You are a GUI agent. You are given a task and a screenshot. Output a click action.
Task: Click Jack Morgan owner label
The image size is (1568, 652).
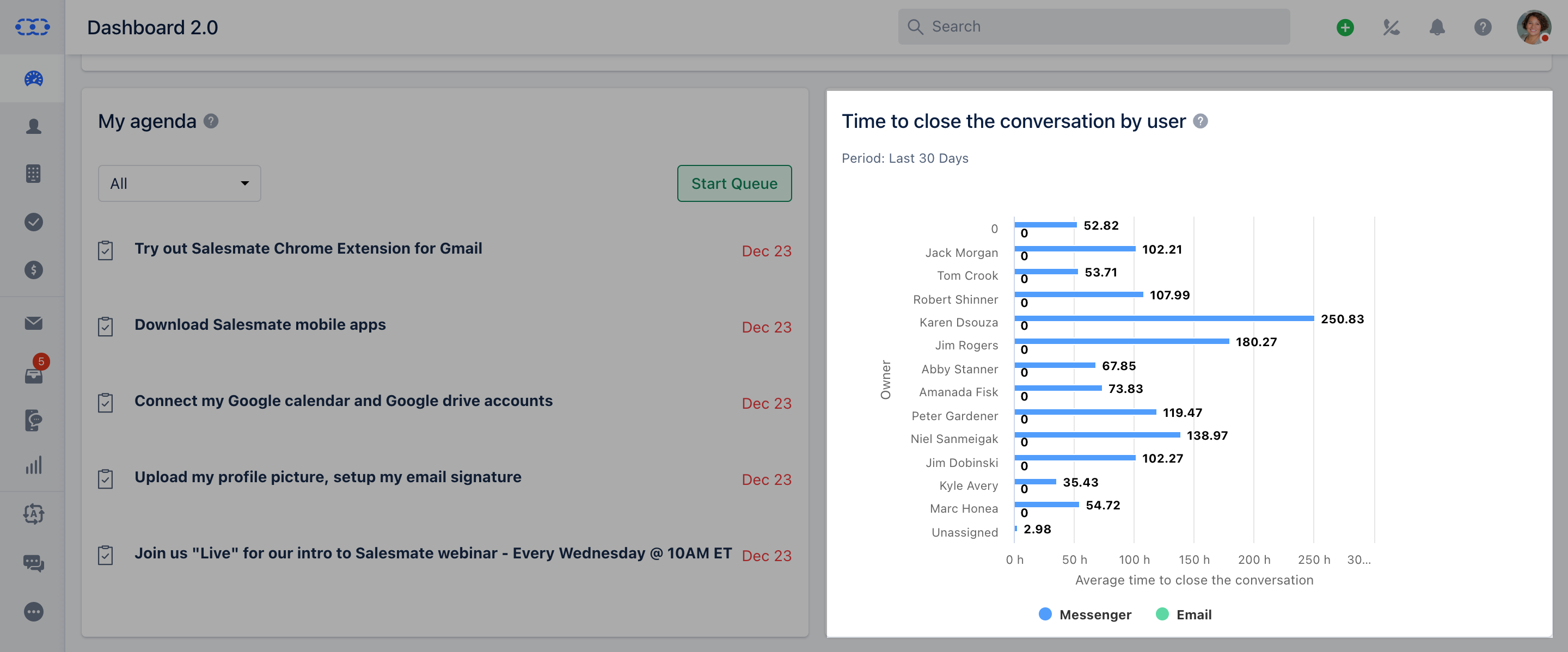tap(961, 253)
